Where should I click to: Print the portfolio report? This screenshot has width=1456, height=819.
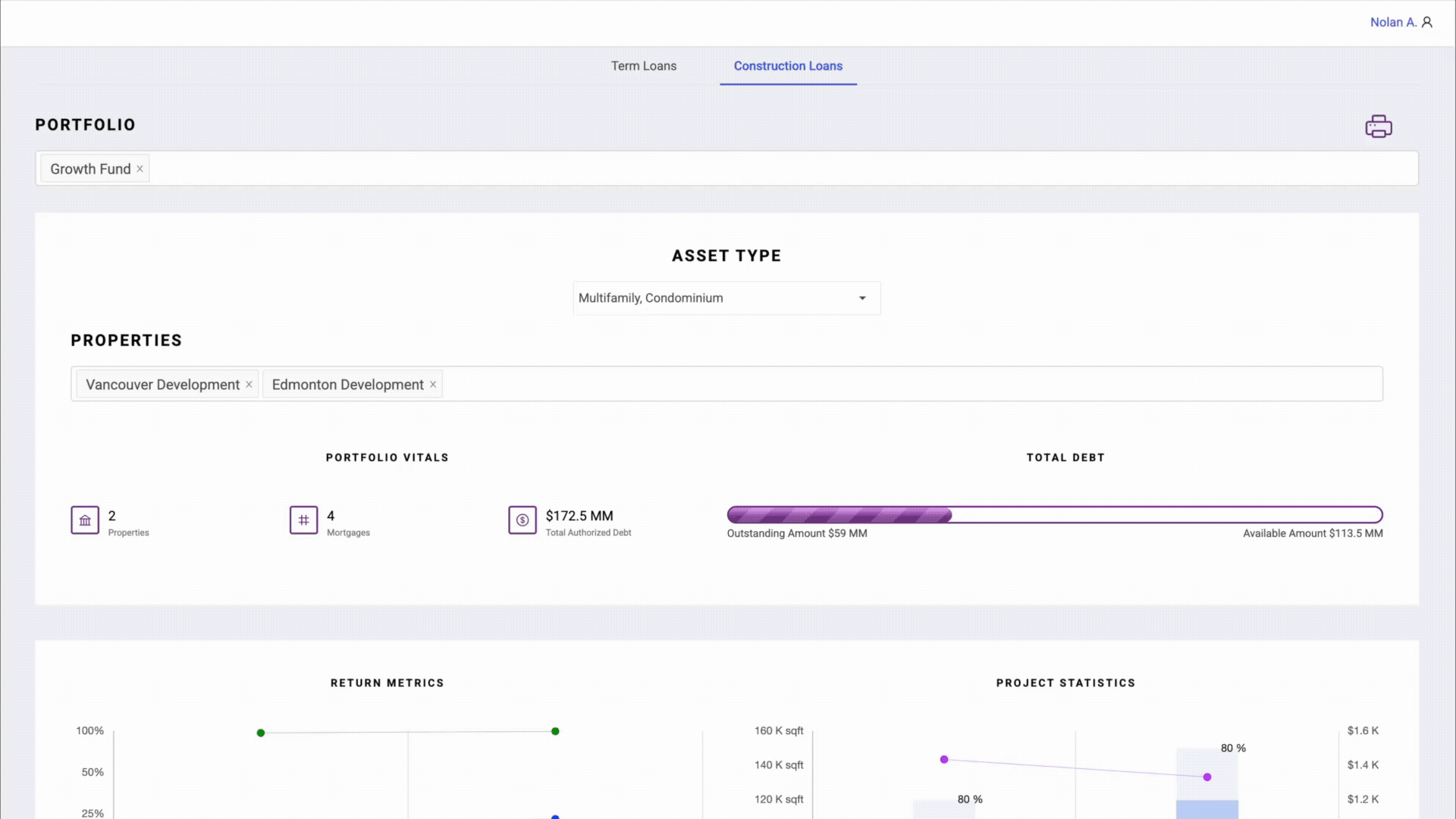click(x=1379, y=126)
